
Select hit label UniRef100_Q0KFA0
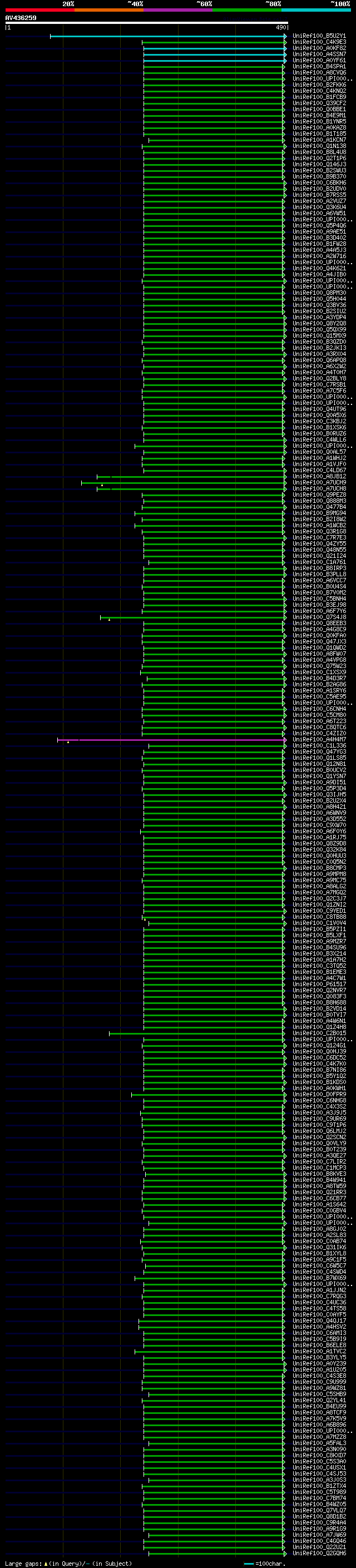pos(319,635)
